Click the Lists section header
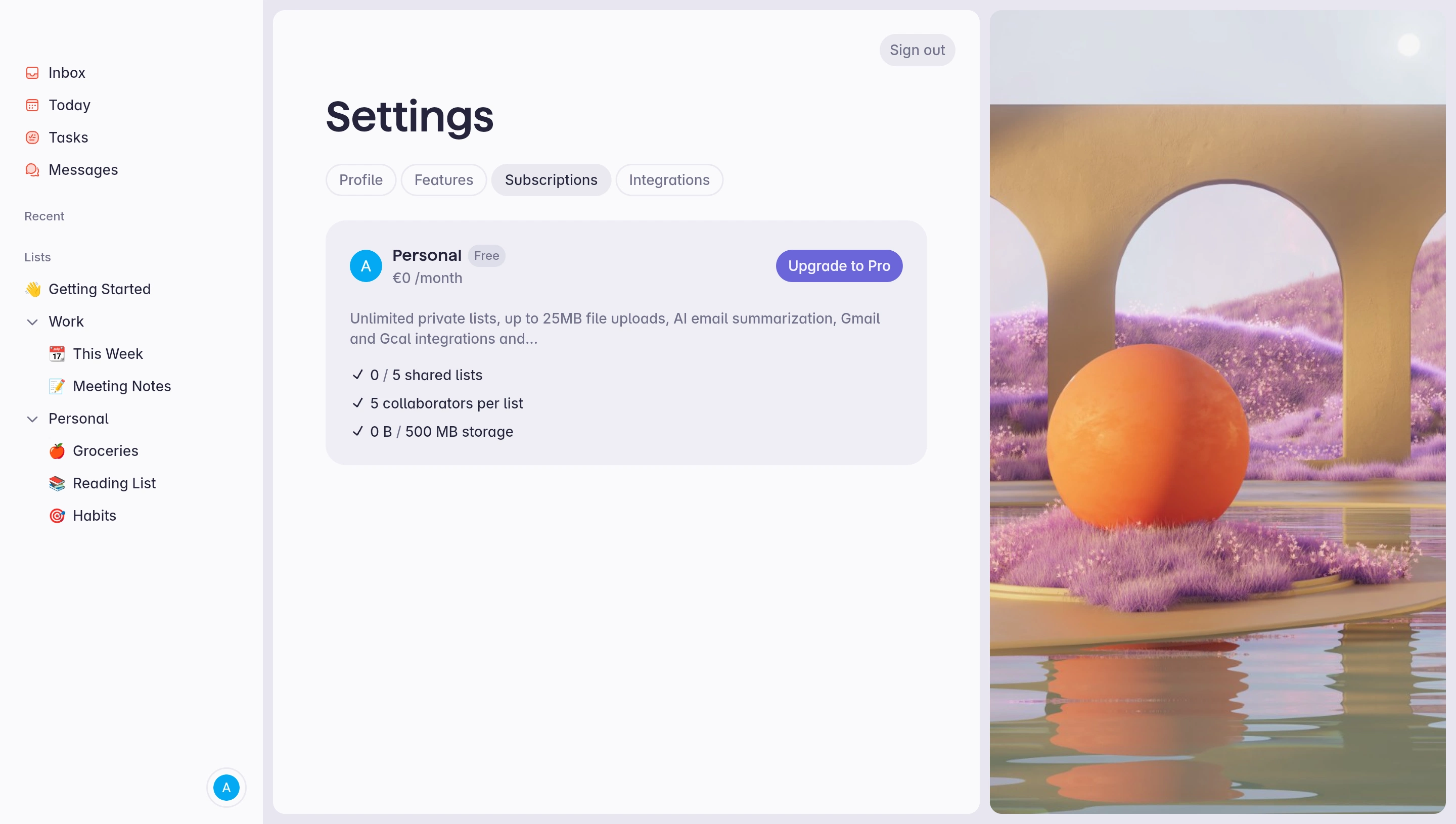Screen dimensions: 1456x824 coord(37,257)
